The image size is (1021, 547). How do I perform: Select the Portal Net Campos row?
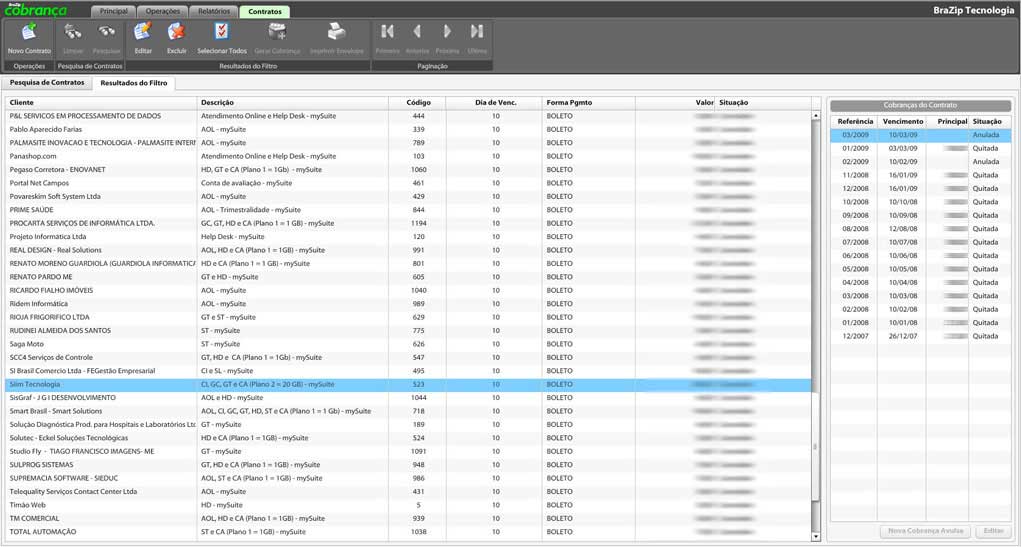coord(408,183)
